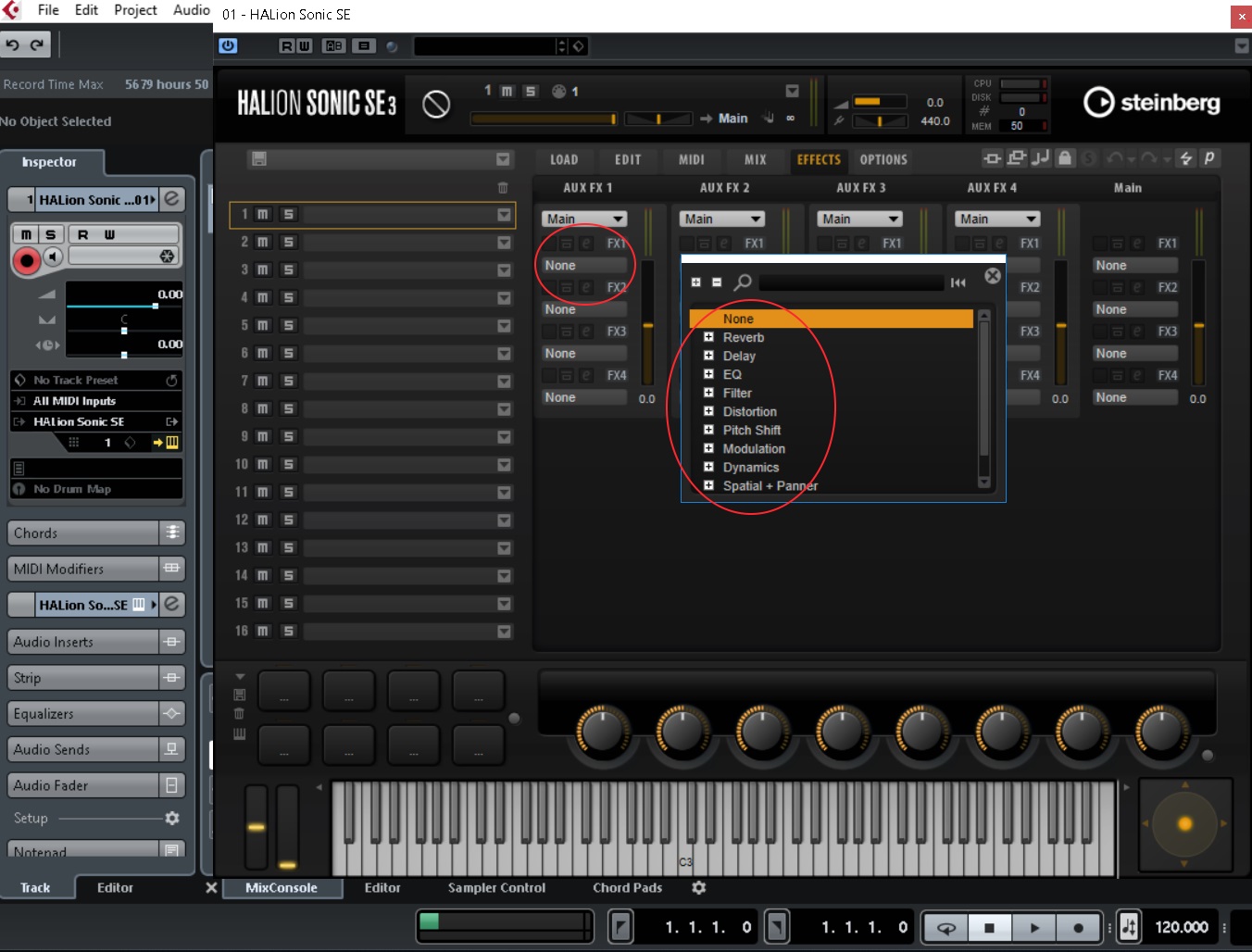Viewport: 1252px width, 952px height.
Task: Click the Redo arrow in Cubase toolbar
Action: click(x=37, y=45)
